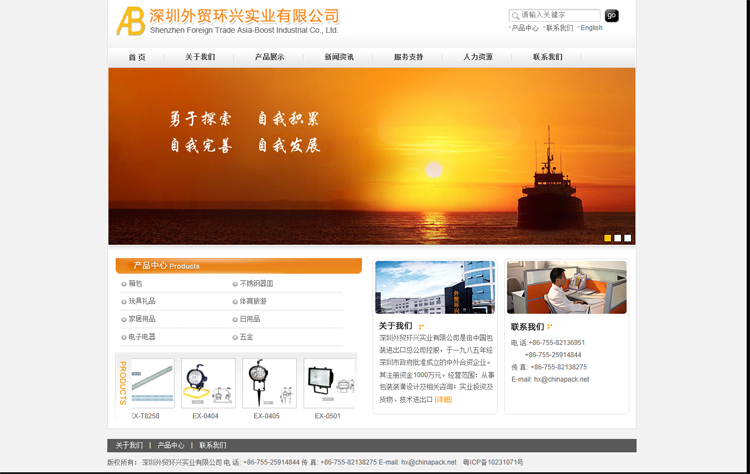Open 产品中心 in footer bar
This screenshot has height=474, width=750.
click(171, 445)
